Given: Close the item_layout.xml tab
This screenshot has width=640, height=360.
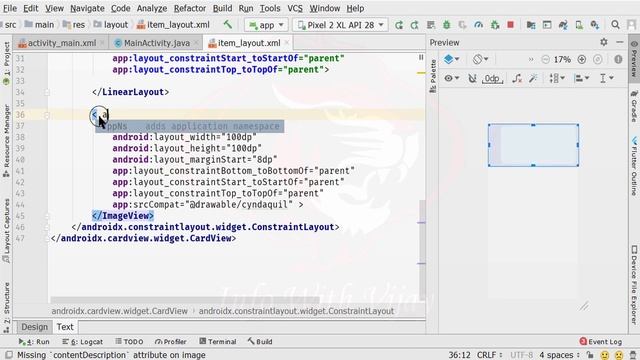Looking at the screenshot, I should click(x=287, y=43).
